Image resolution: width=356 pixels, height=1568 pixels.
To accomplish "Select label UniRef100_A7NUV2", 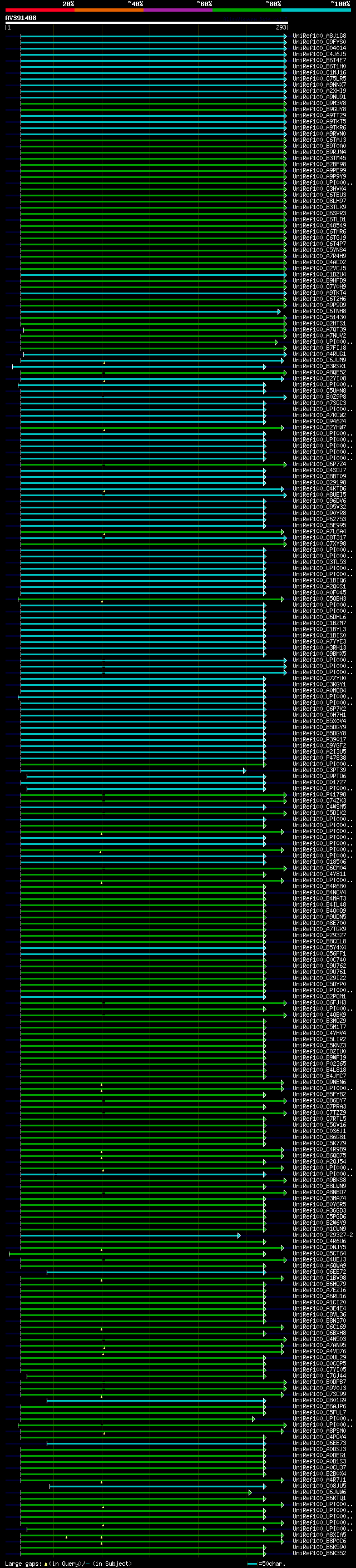I will click(x=319, y=335).
